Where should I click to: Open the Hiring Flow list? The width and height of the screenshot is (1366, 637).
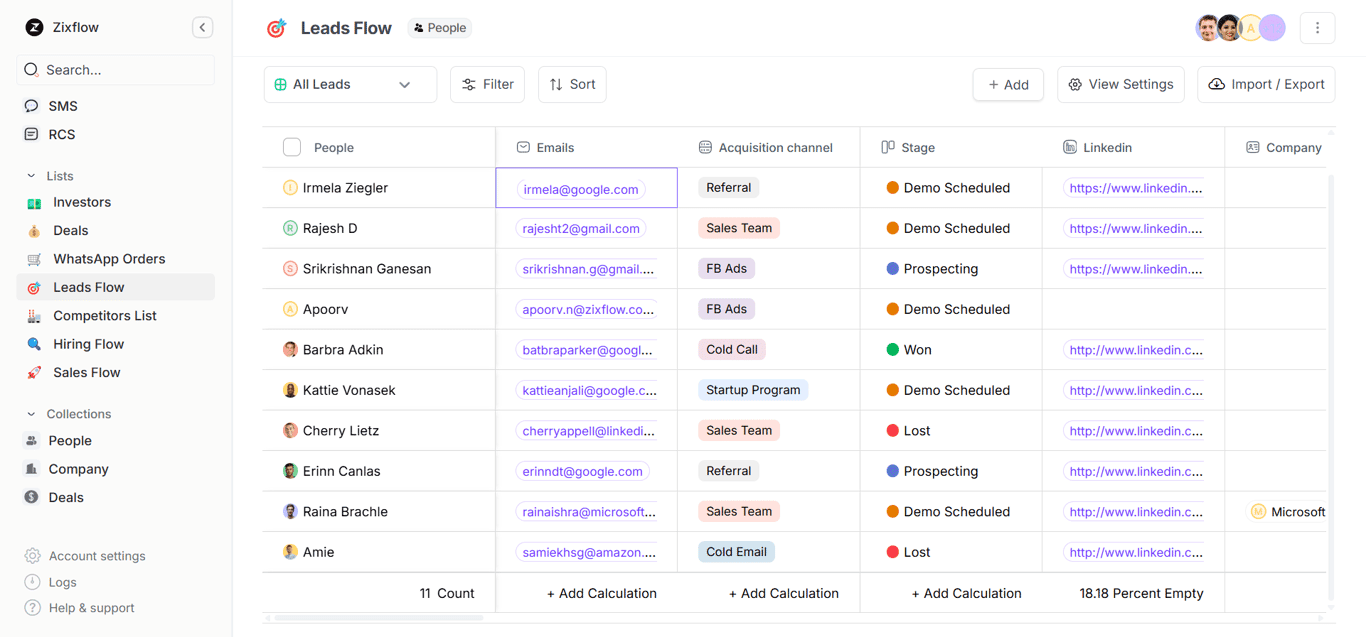point(90,343)
